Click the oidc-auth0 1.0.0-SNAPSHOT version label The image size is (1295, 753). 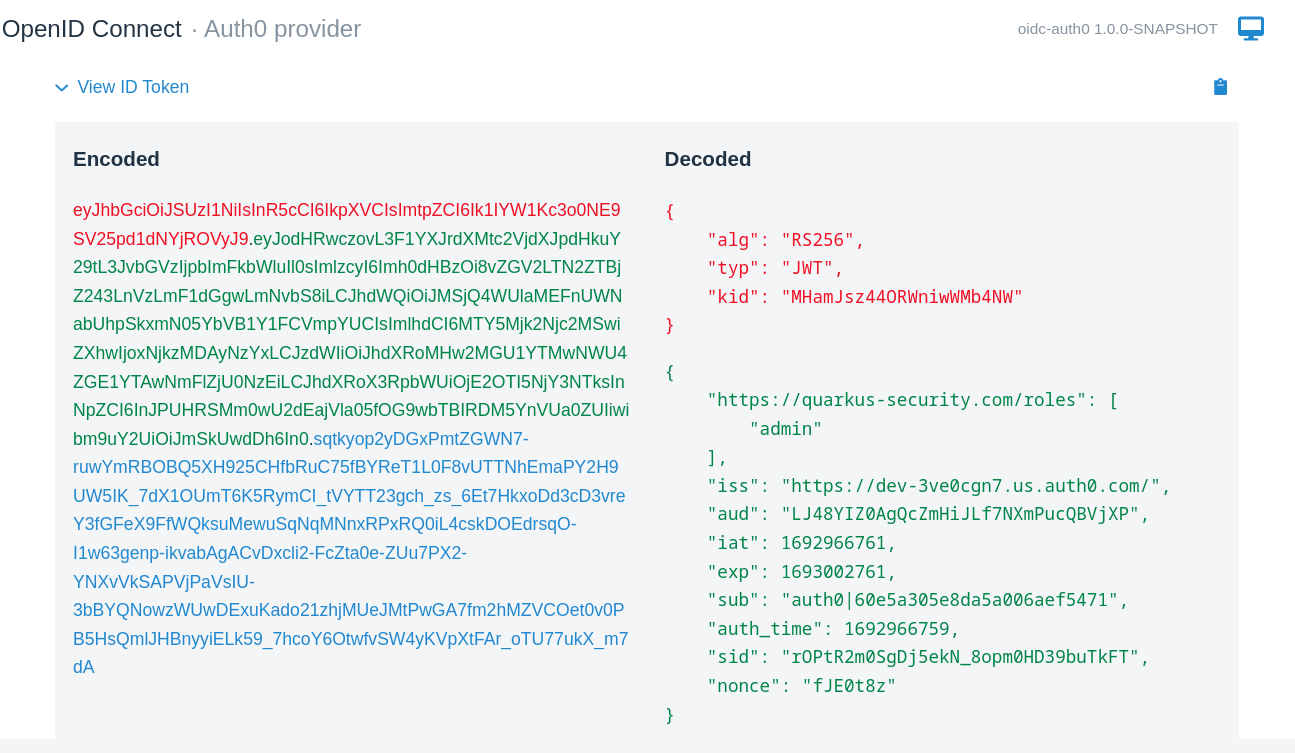pos(1117,29)
